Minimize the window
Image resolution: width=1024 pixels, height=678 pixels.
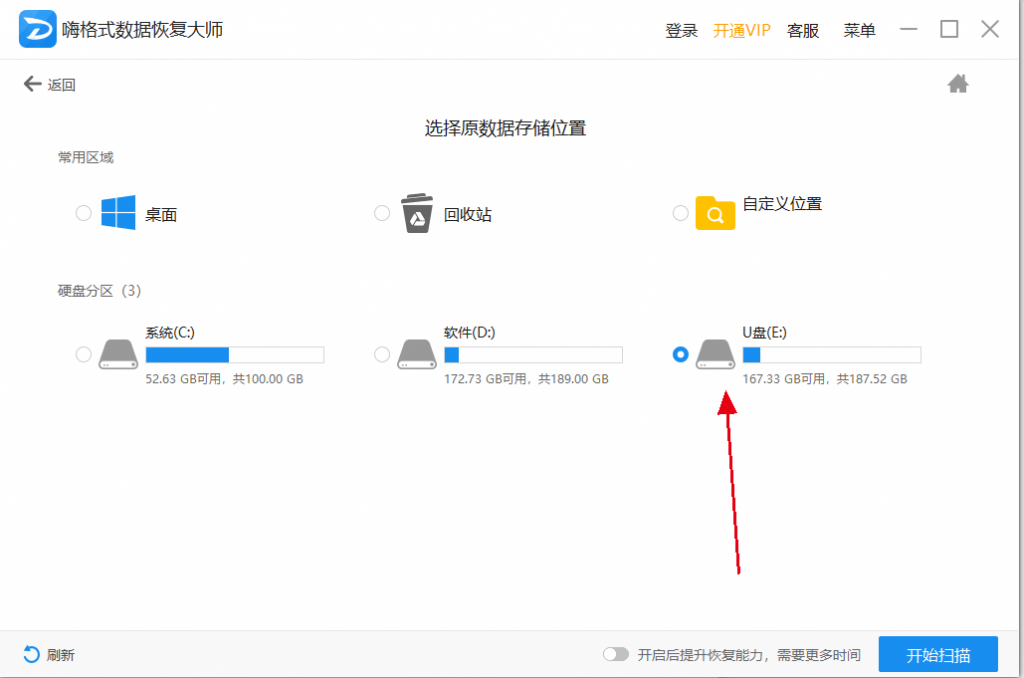[908, 29]
